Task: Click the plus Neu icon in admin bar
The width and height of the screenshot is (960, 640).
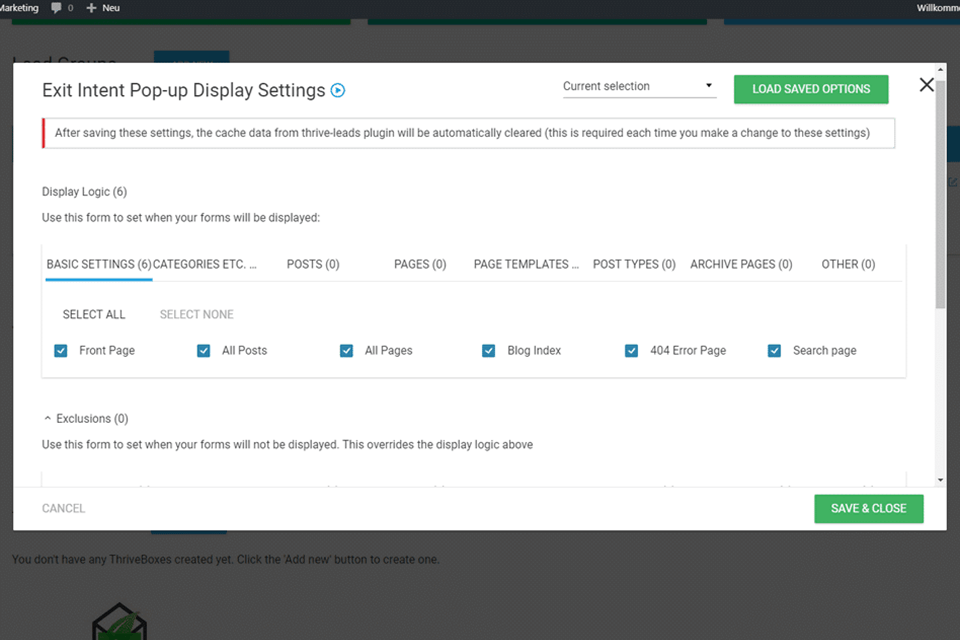Action: (92, 8)
